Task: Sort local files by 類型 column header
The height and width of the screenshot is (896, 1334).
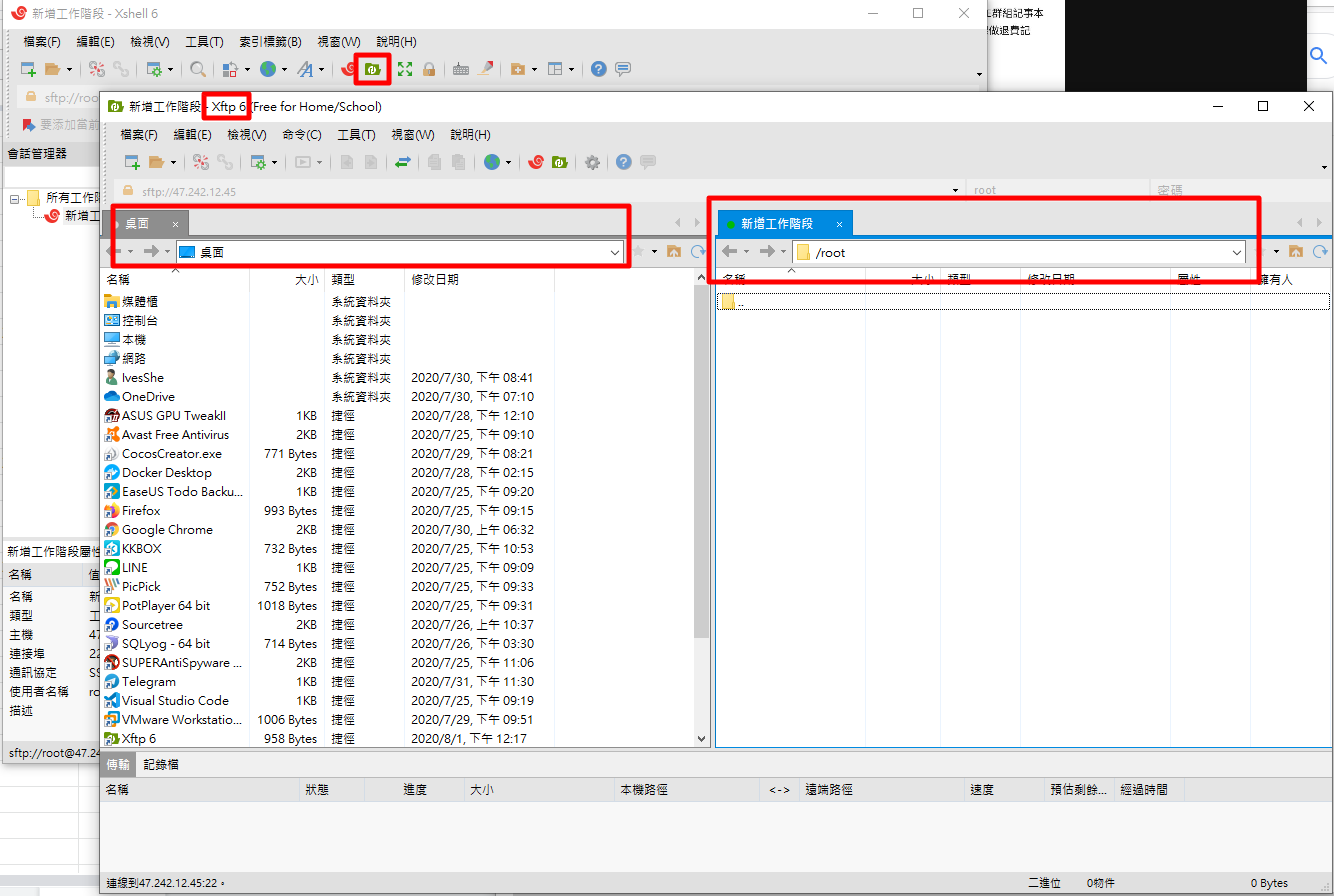Action: pos(365,280)
